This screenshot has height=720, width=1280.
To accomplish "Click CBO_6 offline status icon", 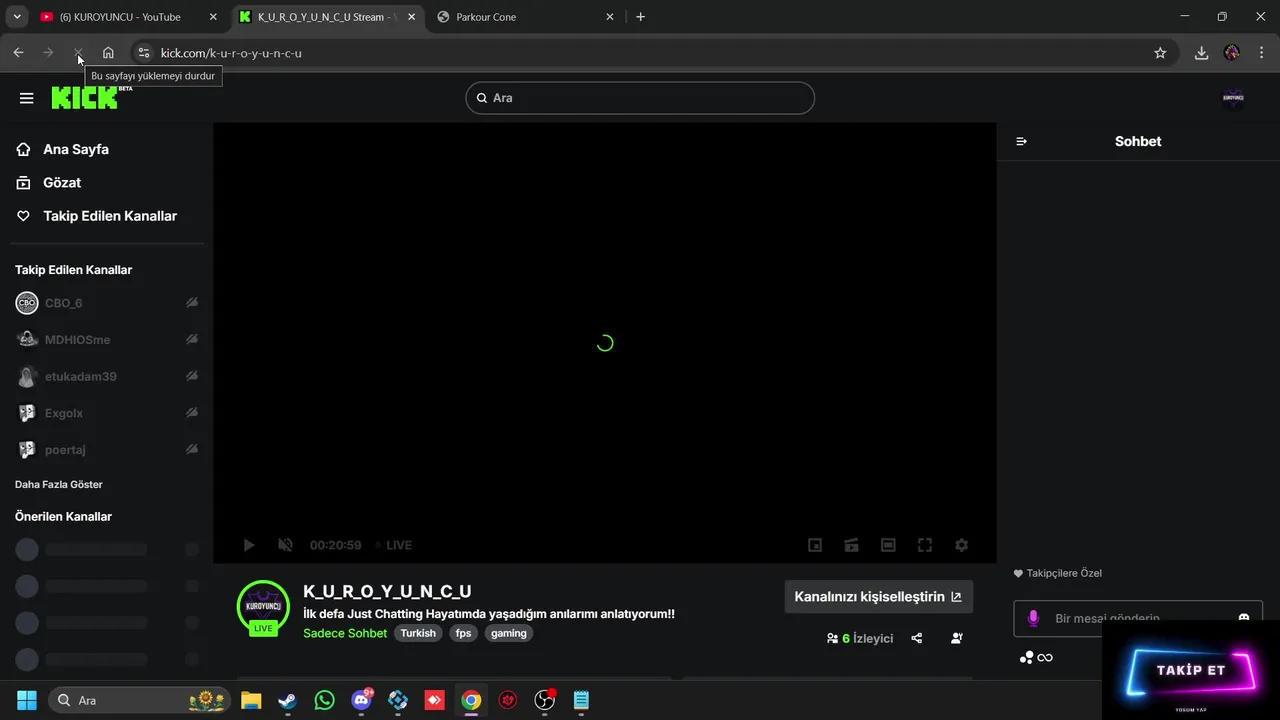I will pos(192,302).
